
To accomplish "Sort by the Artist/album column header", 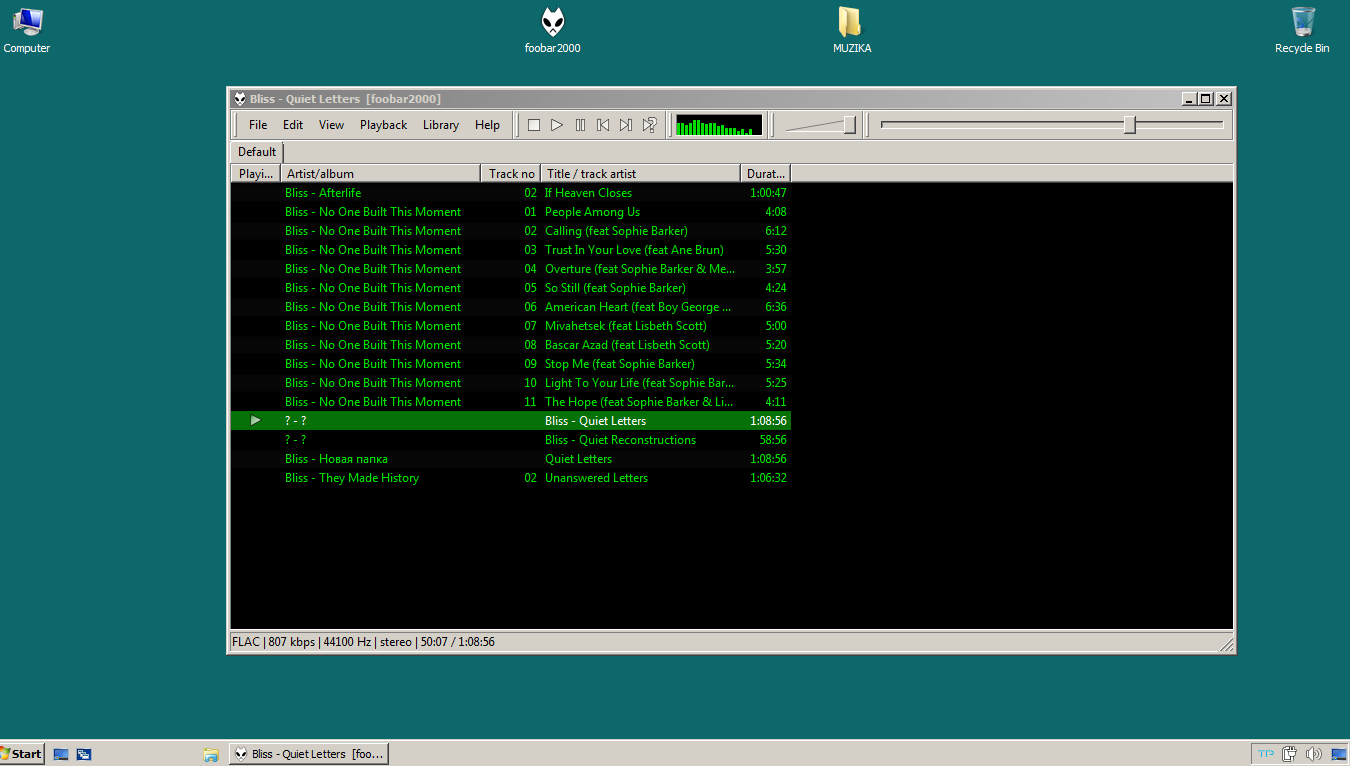I will tap(380, 173).
